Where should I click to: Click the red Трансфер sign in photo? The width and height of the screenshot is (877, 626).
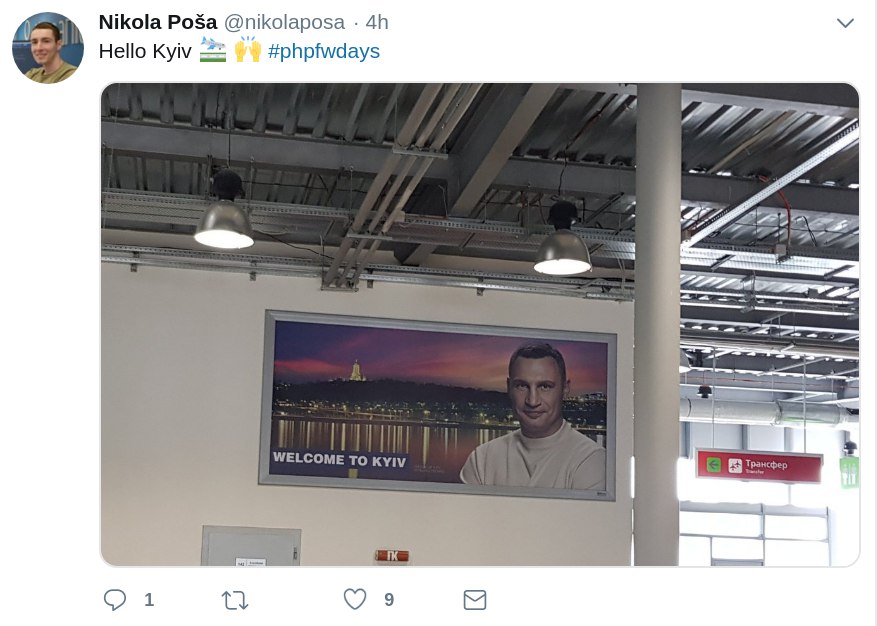coord(758,465)
